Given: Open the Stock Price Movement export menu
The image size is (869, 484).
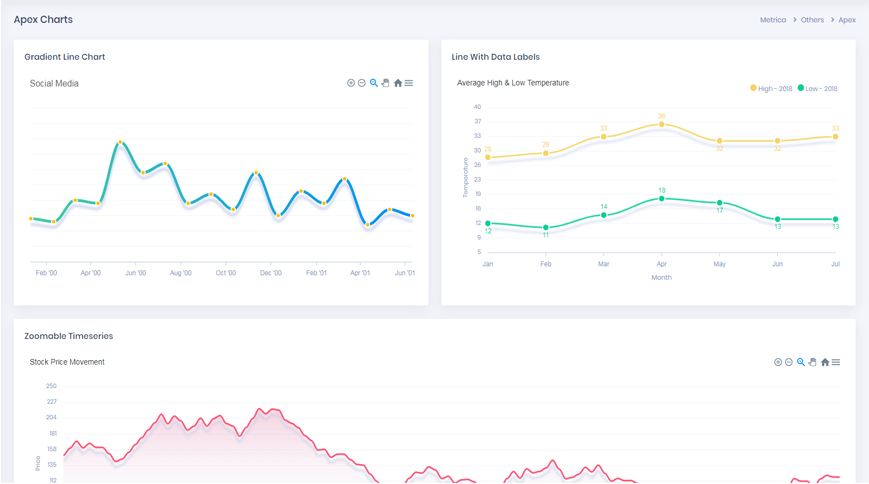Looking at the screenshot, I should tap(836, 362).
